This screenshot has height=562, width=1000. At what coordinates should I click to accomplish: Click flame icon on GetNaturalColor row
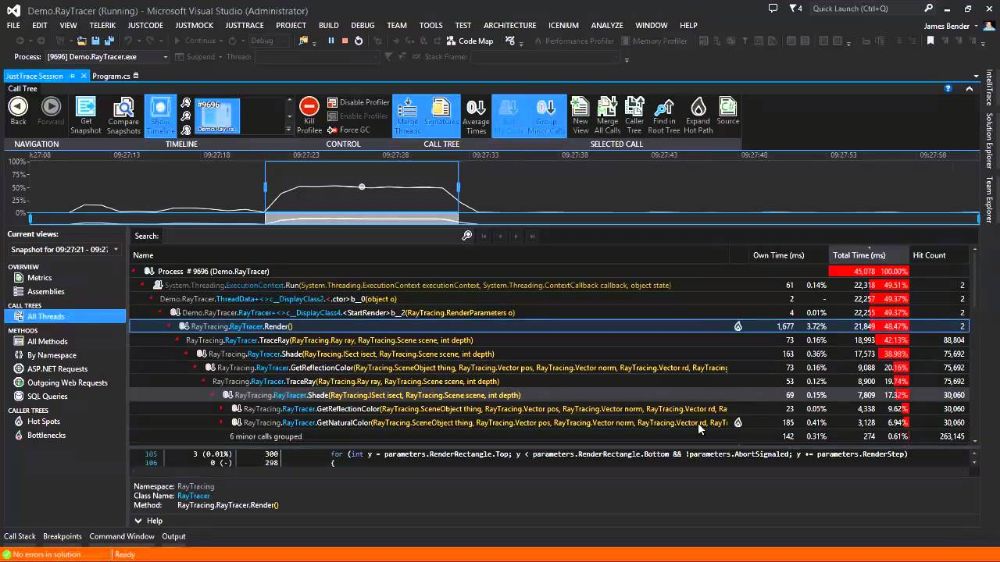click(738, 422)
